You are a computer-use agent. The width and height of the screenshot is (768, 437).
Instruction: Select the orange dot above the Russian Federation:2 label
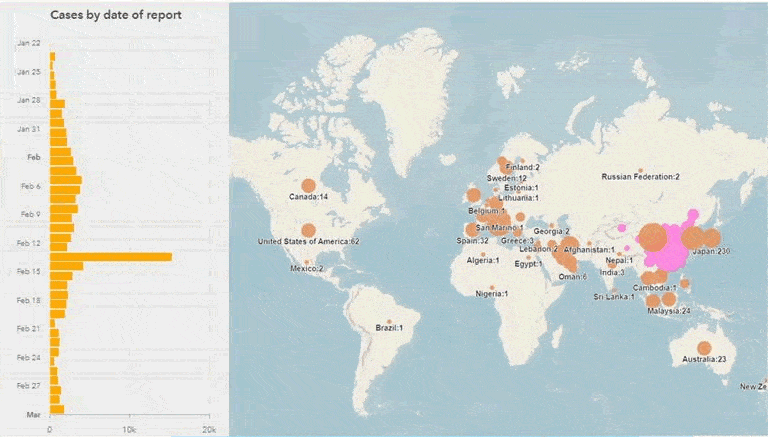click(640, 170)
